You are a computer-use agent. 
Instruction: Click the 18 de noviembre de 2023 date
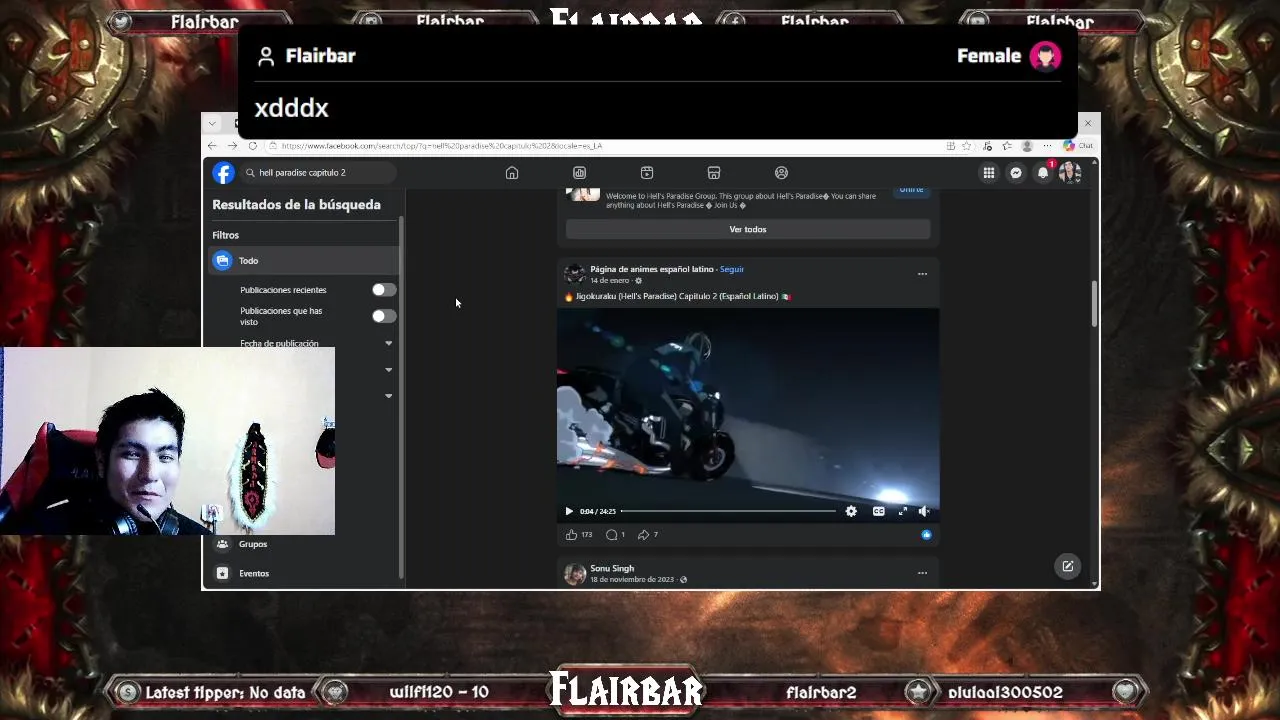pyautogui.click(x=632, y=580)
